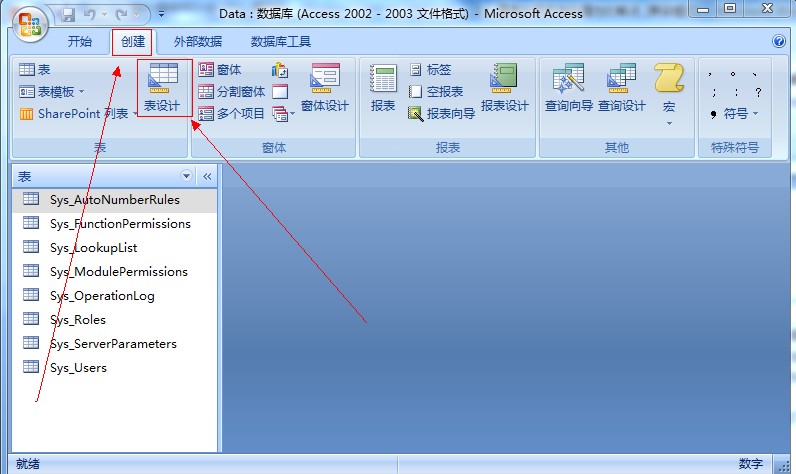Insert the 。 full stop symbol
Viewport: 796px width, 474px height.
[733, 74]
